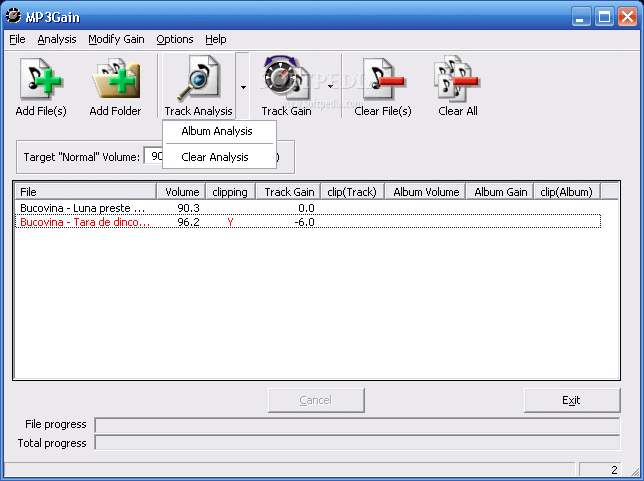Click the Album Gain column header

pos(500,192)
